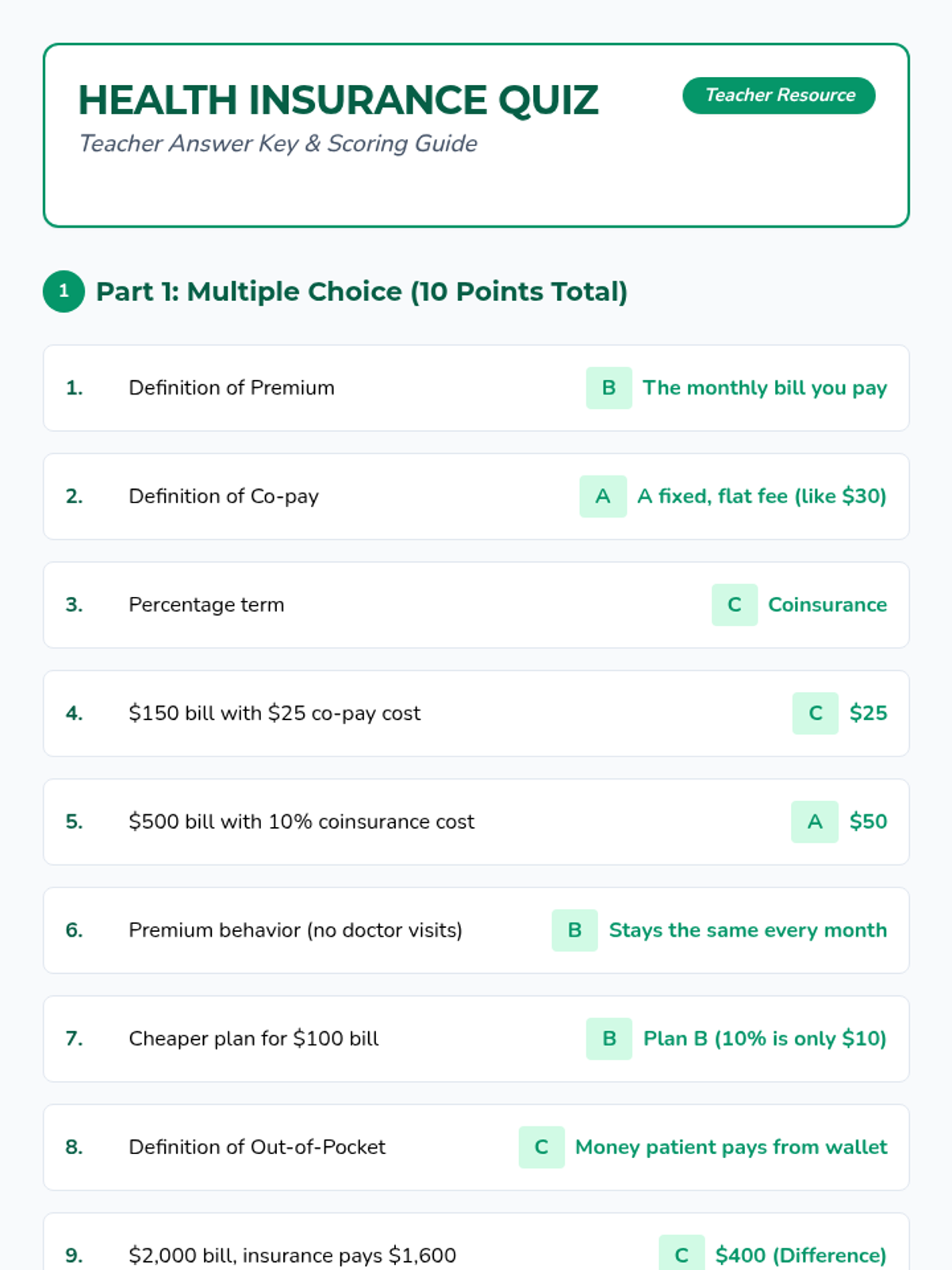The height and width of the screenshot is (1270, 952).
Task: Click the A answer badge for Co-pay definition
Action: coord(603,496)
